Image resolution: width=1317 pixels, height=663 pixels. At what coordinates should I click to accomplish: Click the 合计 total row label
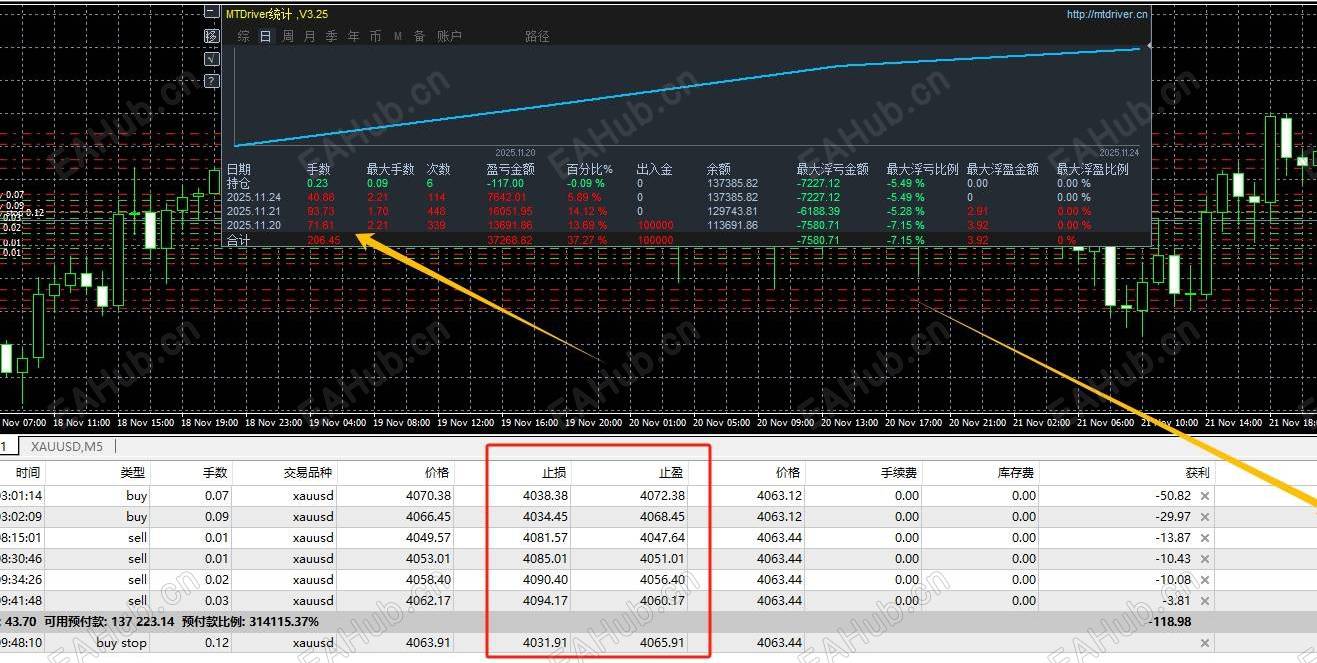pyautogui.click(x=238, y=241)
